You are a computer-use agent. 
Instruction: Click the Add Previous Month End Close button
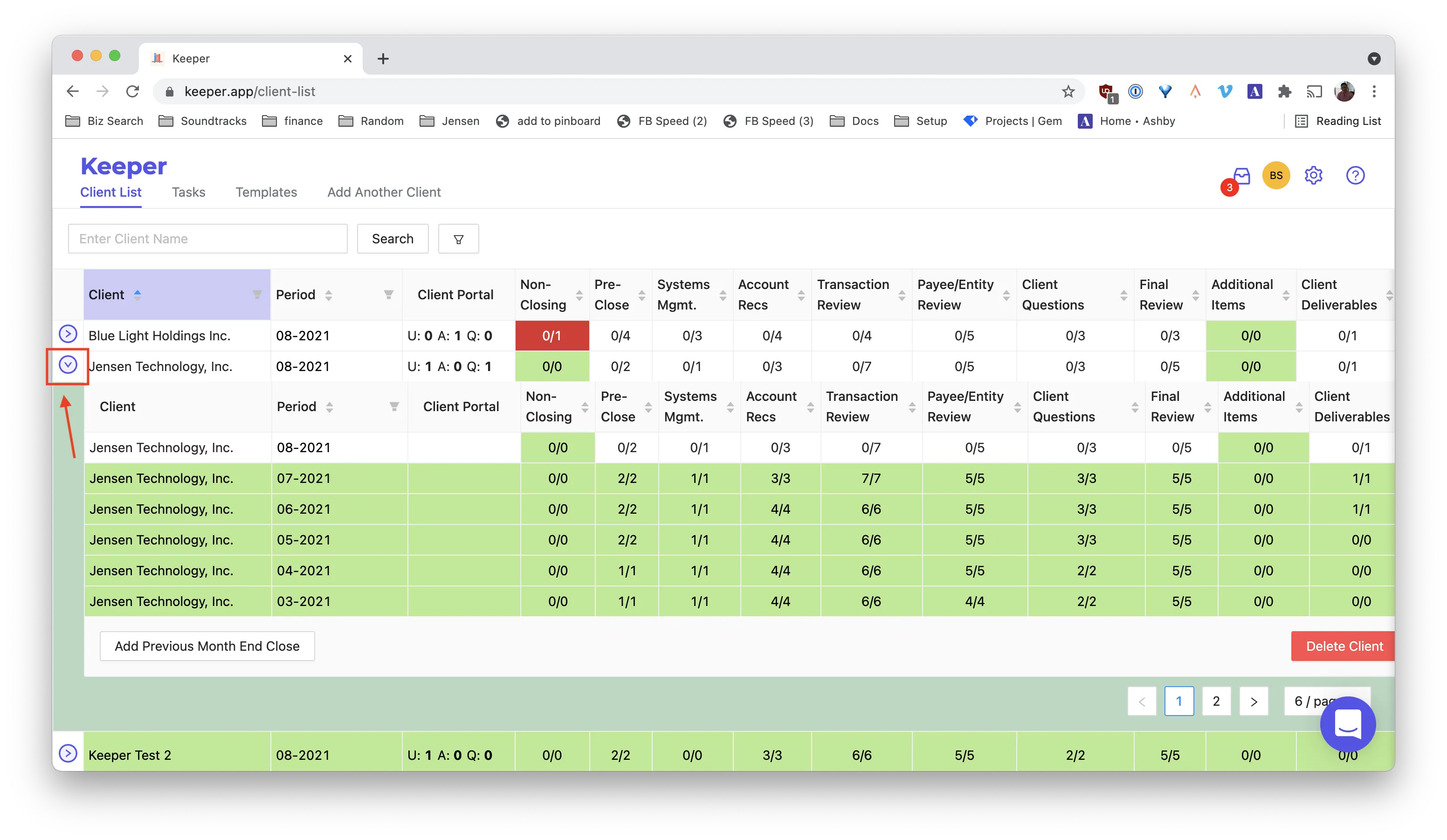point(207,646)
